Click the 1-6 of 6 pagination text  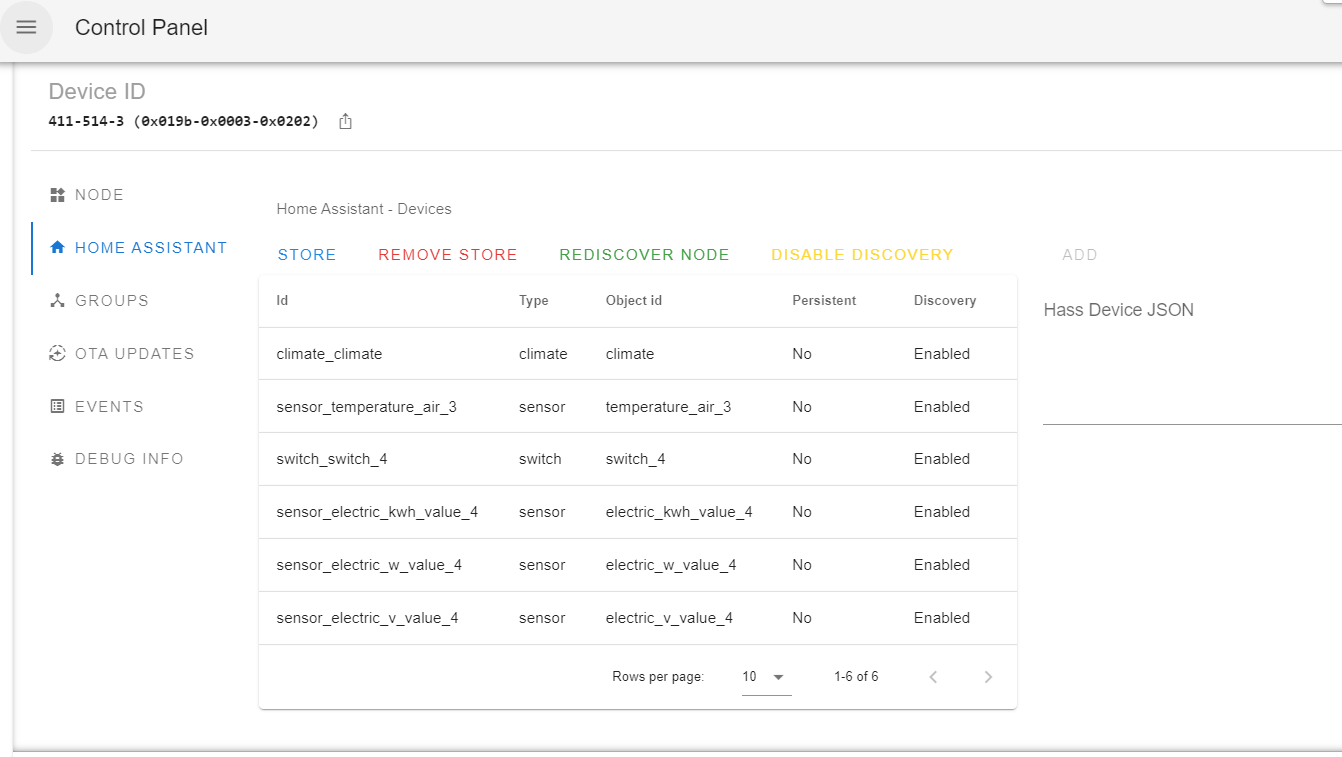pos(856,677)
